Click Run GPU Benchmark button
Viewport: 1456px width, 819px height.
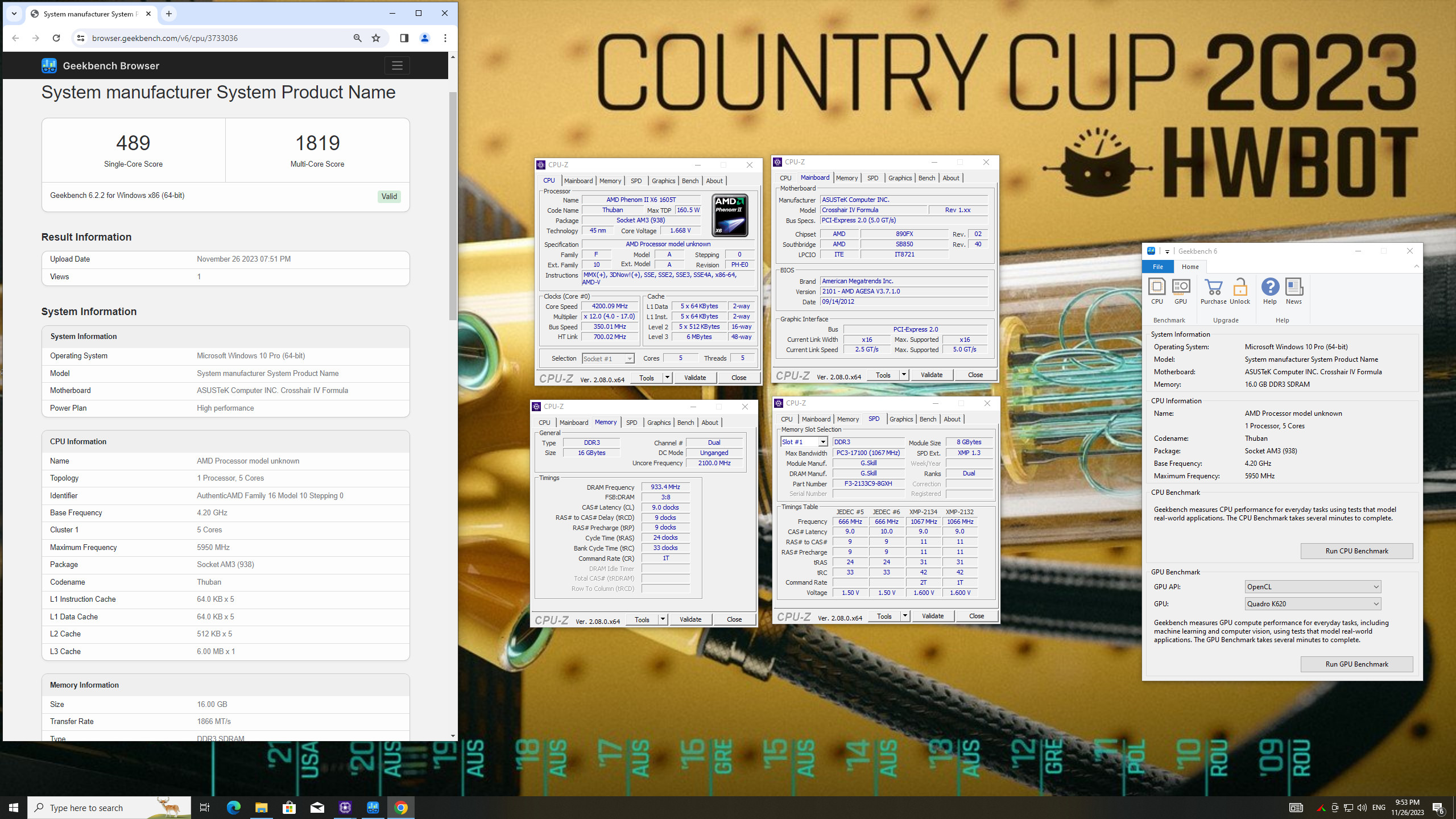[1356, 664]
